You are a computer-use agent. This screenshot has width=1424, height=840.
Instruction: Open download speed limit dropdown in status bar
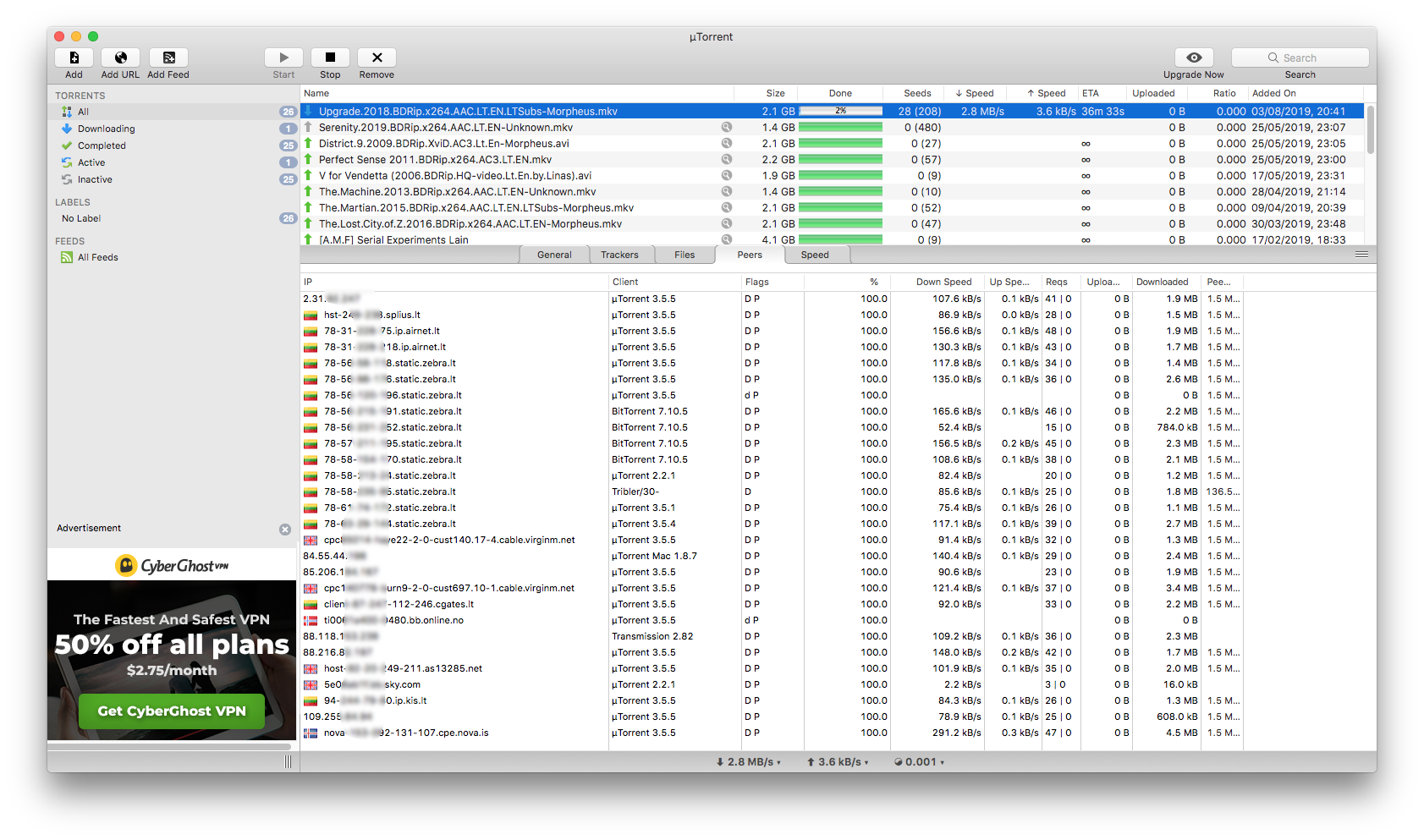[x=750, y=762]
